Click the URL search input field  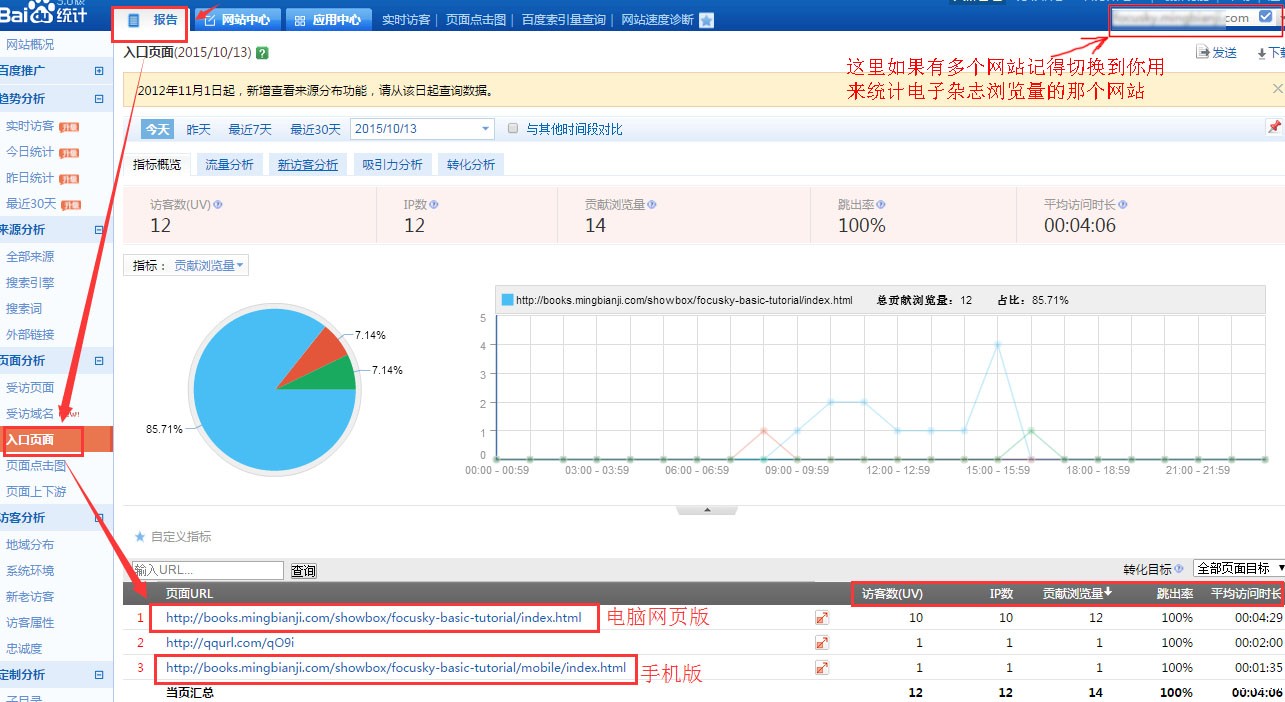208,570
